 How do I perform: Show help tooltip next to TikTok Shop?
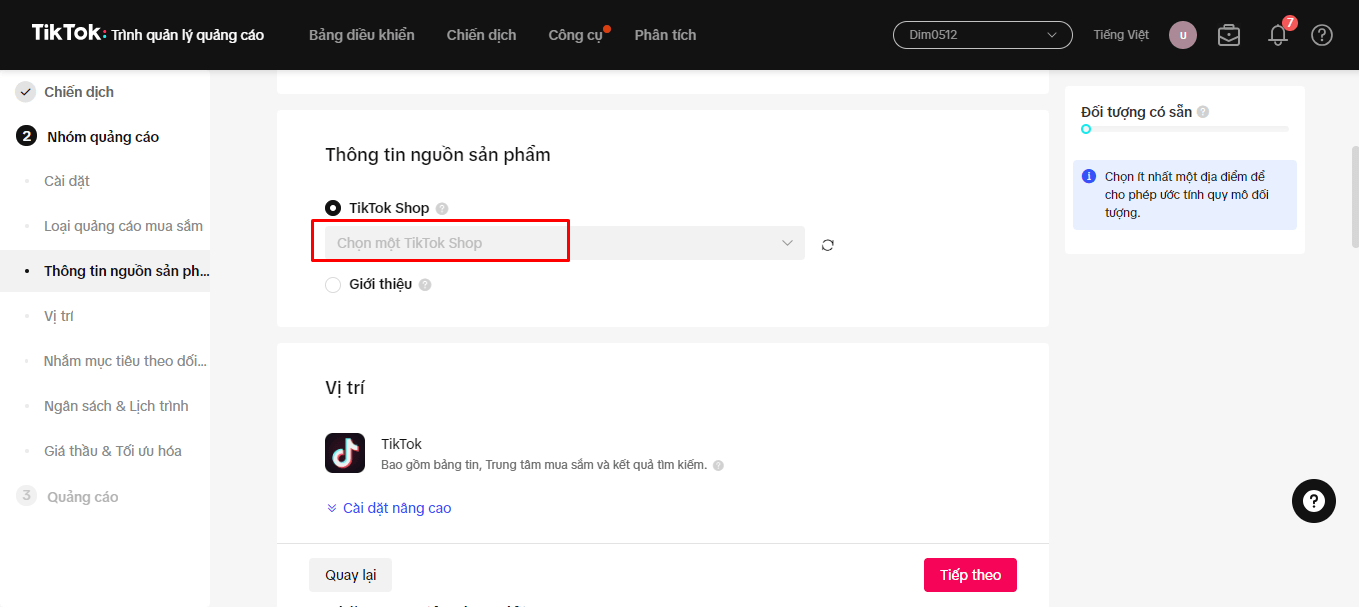[x=442, y=209]
